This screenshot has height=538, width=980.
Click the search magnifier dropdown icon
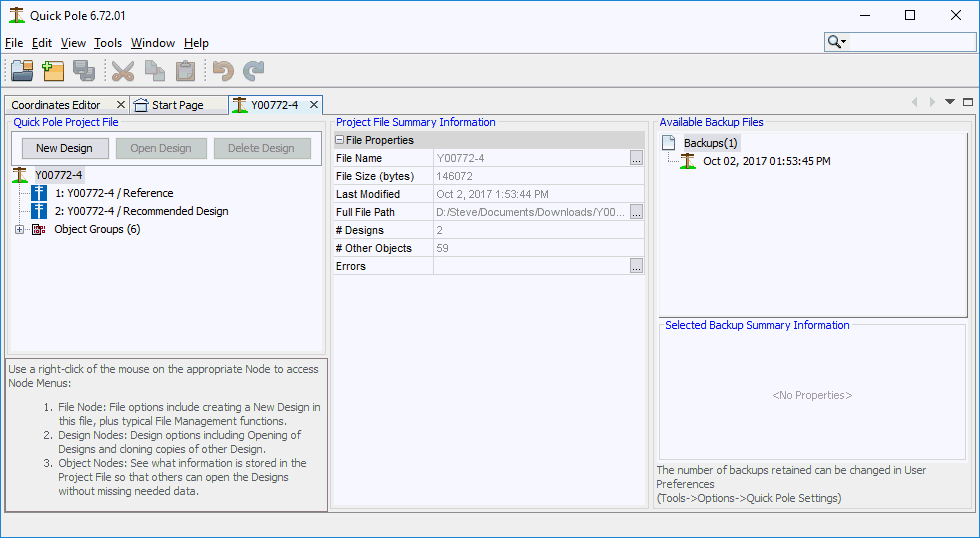pyautogui.click(x=837, y=42)
